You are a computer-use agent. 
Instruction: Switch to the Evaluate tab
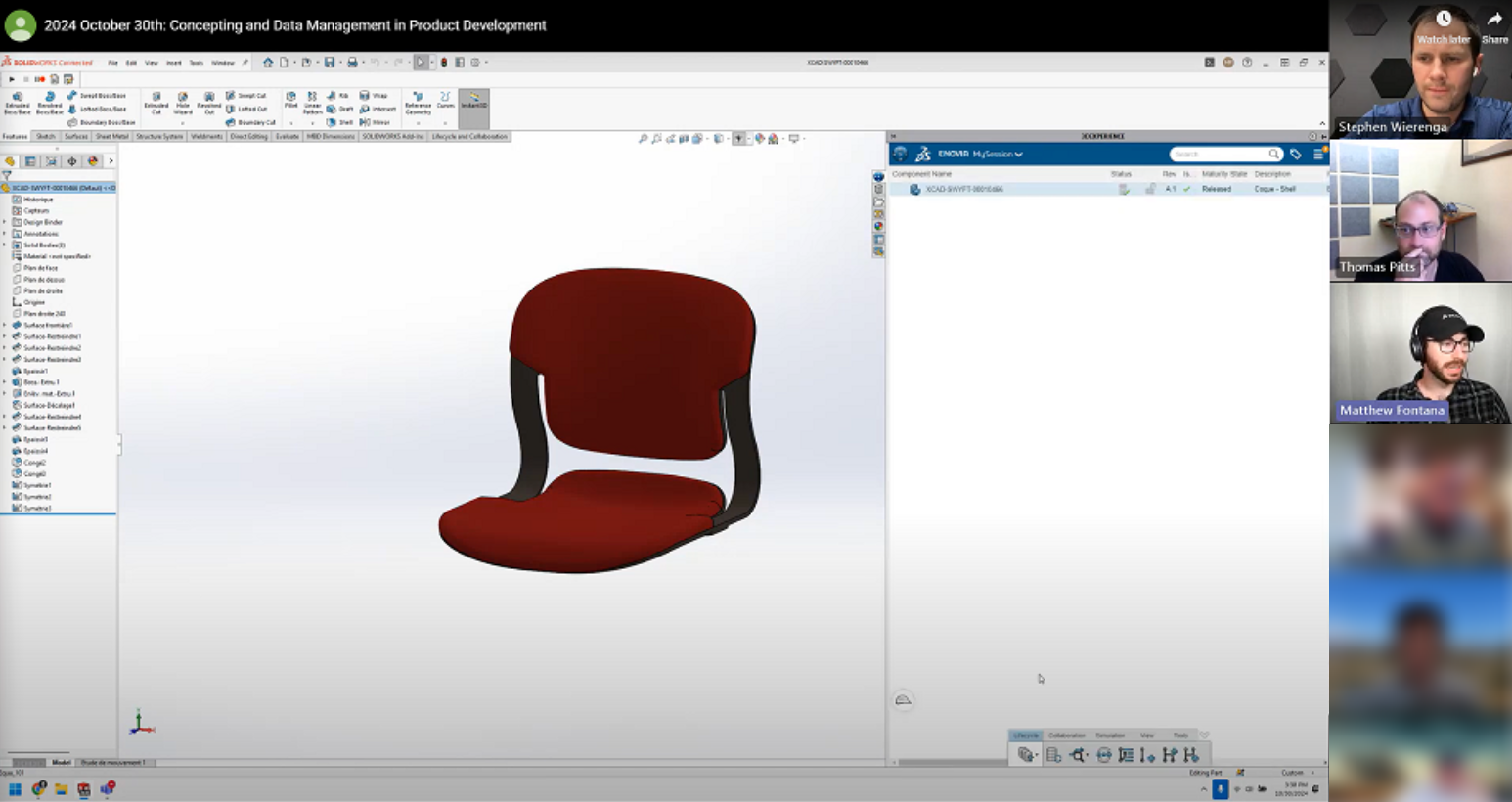pos(287,137)
